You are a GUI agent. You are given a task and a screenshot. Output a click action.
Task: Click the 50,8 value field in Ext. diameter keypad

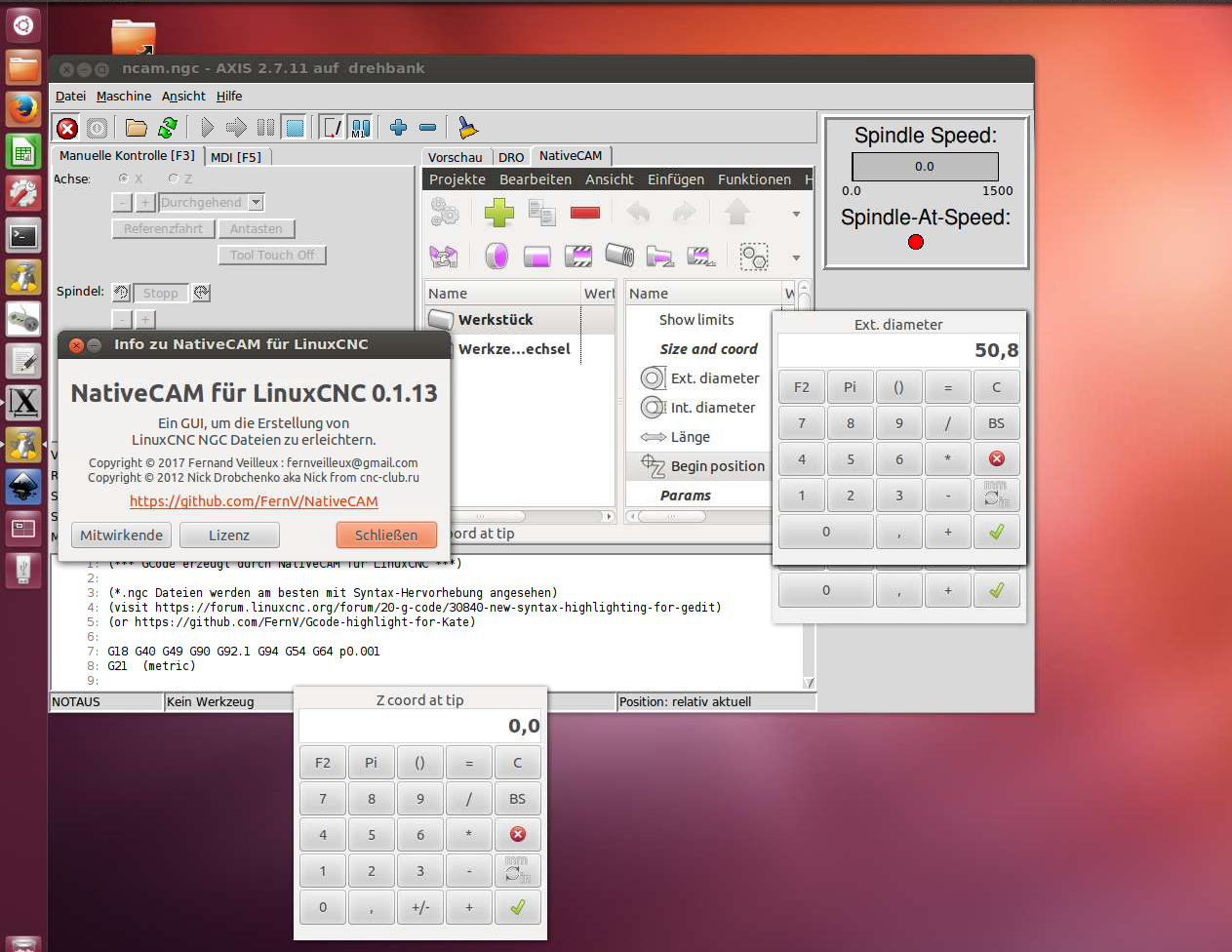pyautogui.click(x=898, y=350)
